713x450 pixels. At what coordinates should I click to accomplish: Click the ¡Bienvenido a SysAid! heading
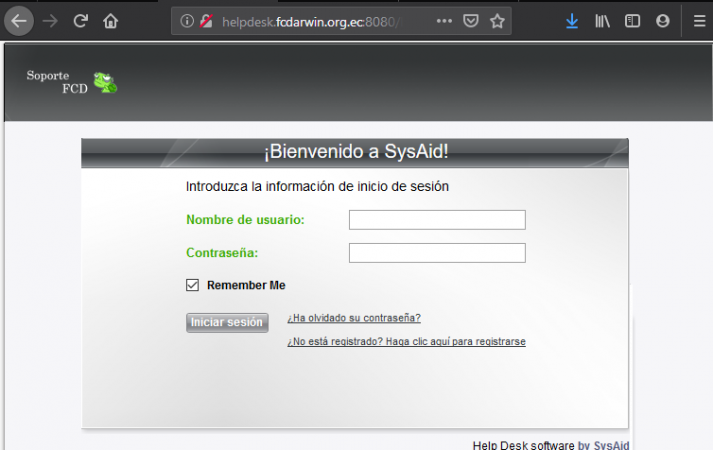(x=356, y=151)
